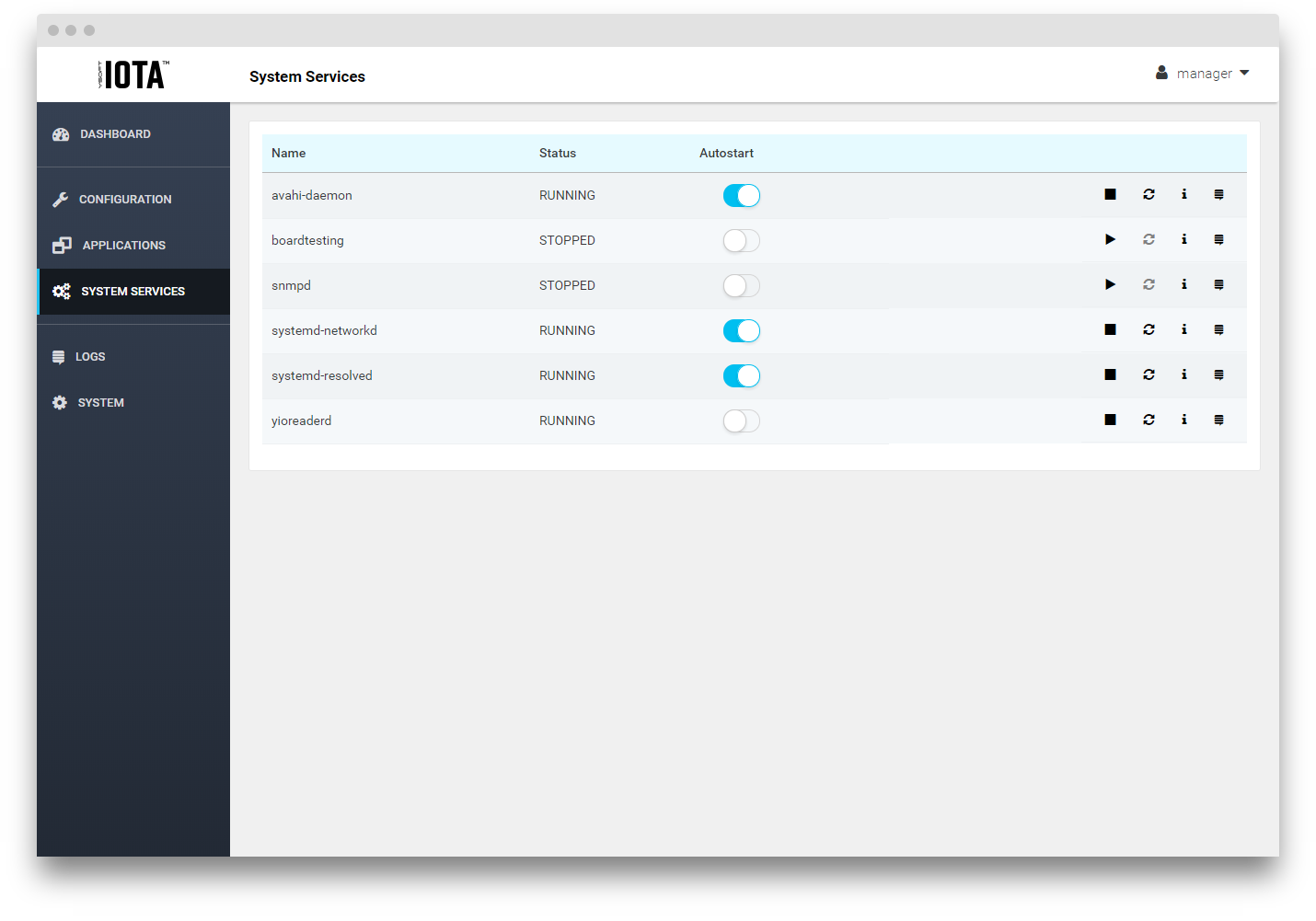
Task: Start the boardtesting service
Action: [1110, 239]
